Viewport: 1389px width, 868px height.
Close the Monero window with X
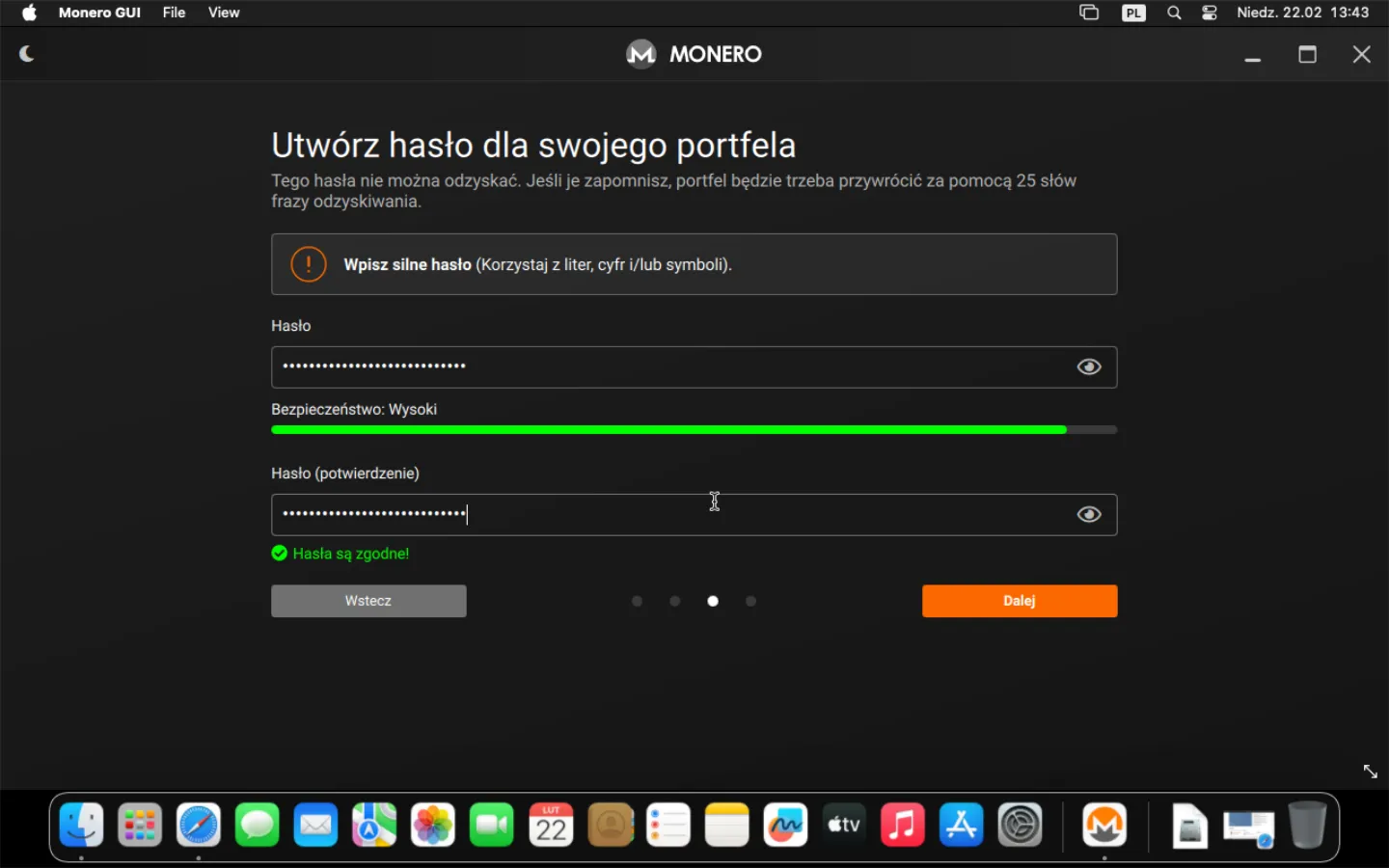tap(1362, 54)
